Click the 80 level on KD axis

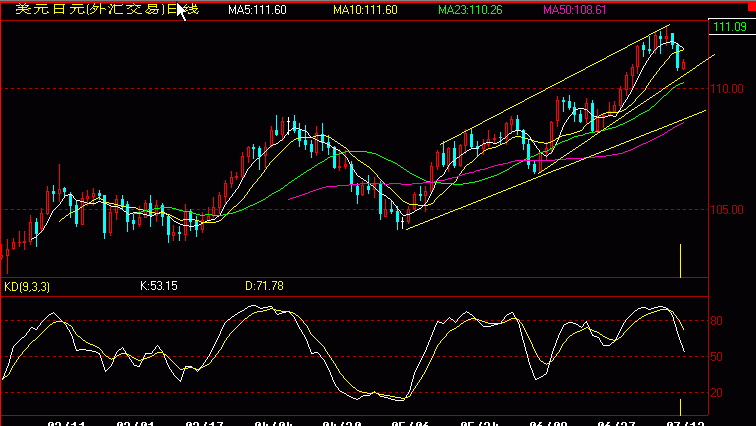click(716, 321)
